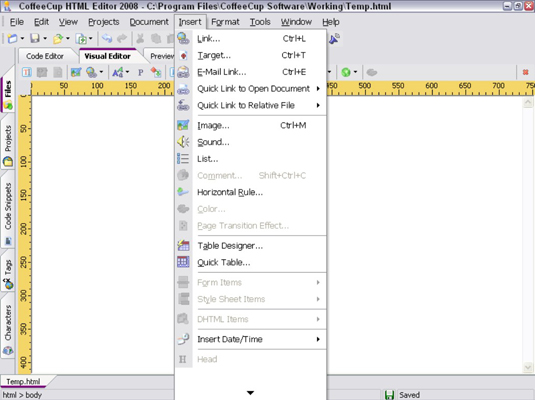Choose Link... from the Insert menu
The height and width of the screenshot is (400, 535).
(x=251, y=39)
